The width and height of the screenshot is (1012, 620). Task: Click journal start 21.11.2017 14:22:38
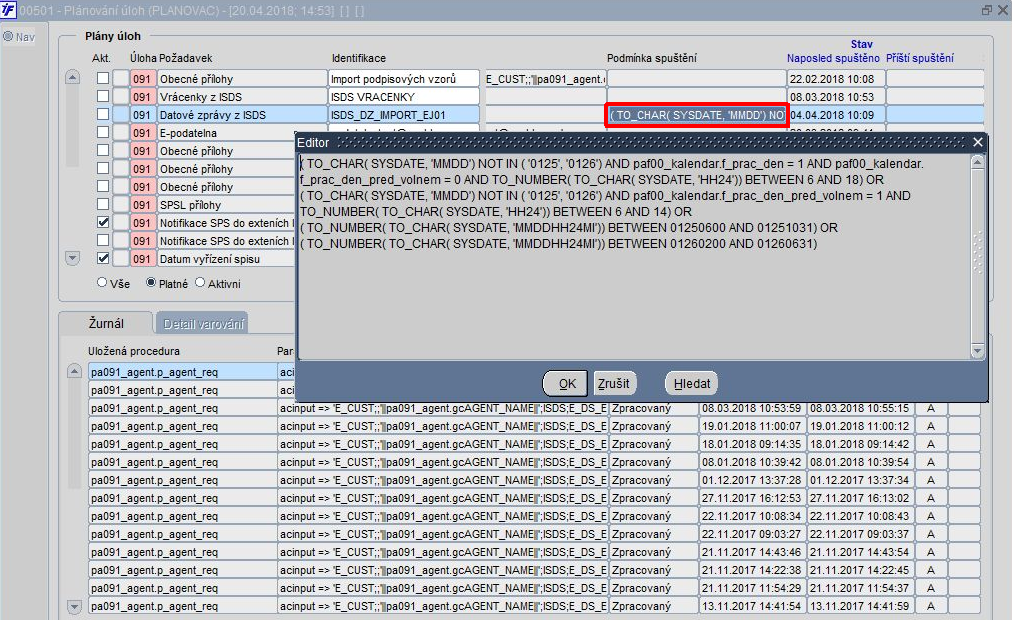[x=753, y=570]
